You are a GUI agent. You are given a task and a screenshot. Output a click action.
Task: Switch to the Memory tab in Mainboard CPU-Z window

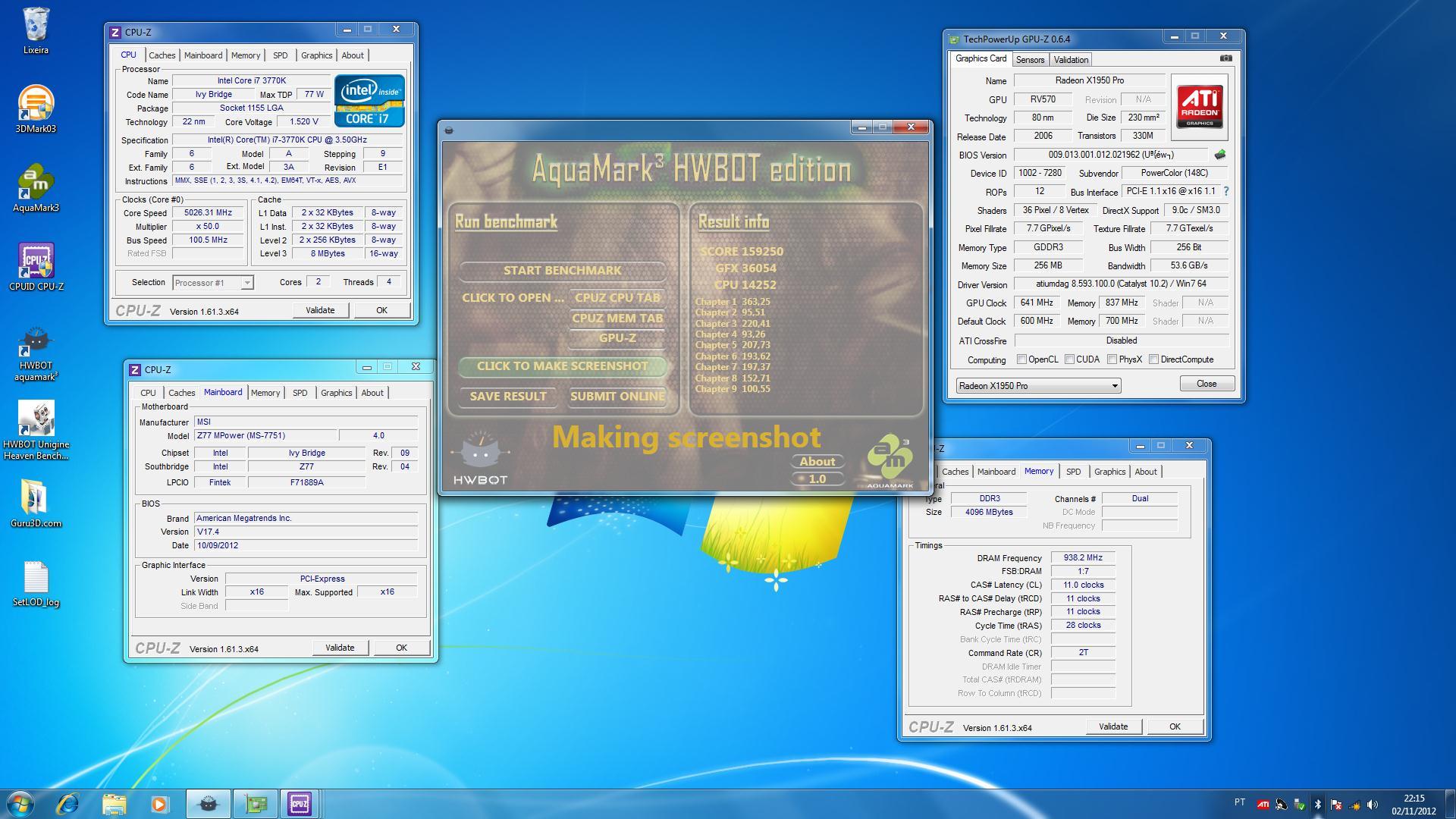coord(265,393)
